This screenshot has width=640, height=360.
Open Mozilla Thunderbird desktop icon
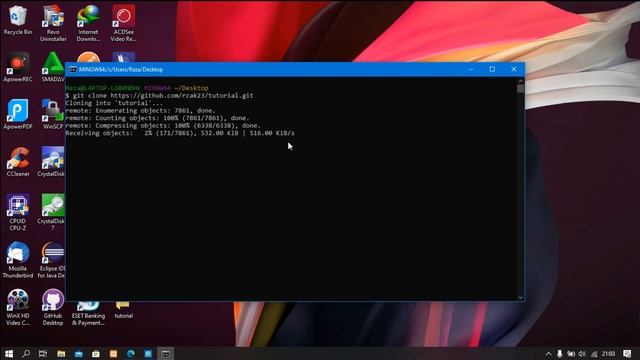coord(18,260)
